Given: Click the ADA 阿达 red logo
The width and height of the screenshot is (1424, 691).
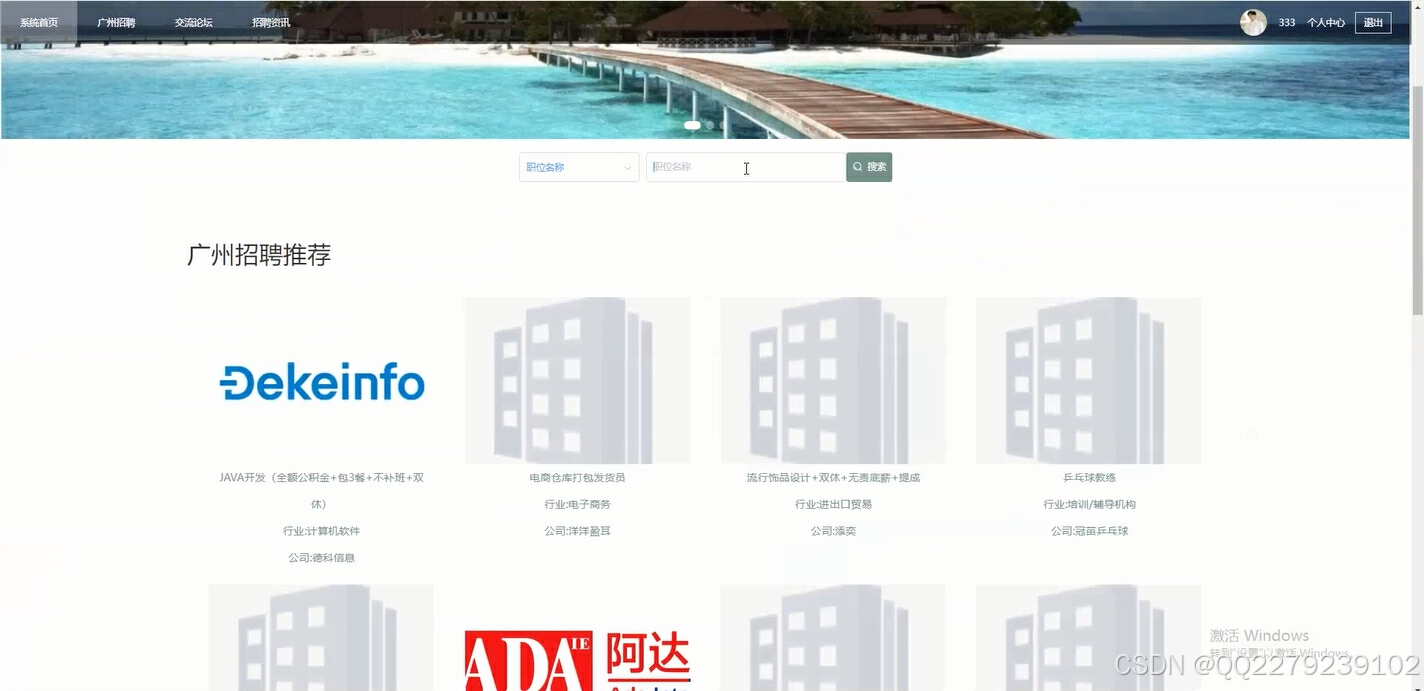Looking at the screenshot, I should 577,658.
